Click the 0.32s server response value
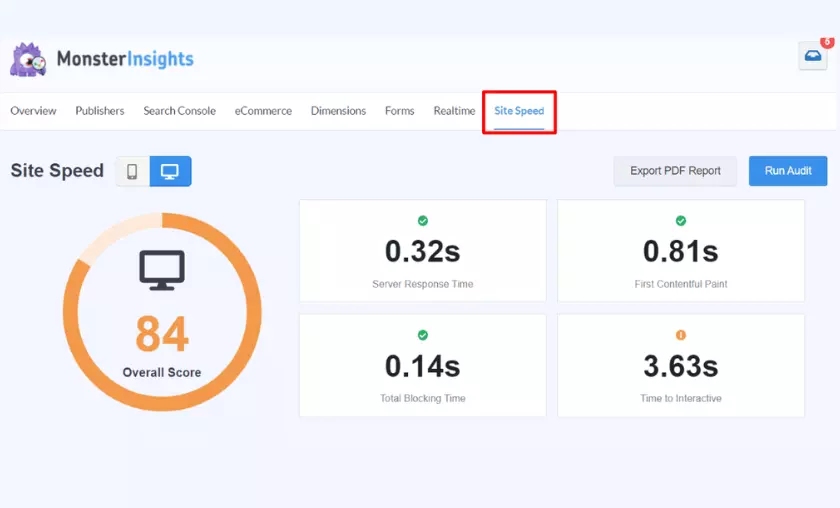The image size is (840, 508). pos(423,251)
